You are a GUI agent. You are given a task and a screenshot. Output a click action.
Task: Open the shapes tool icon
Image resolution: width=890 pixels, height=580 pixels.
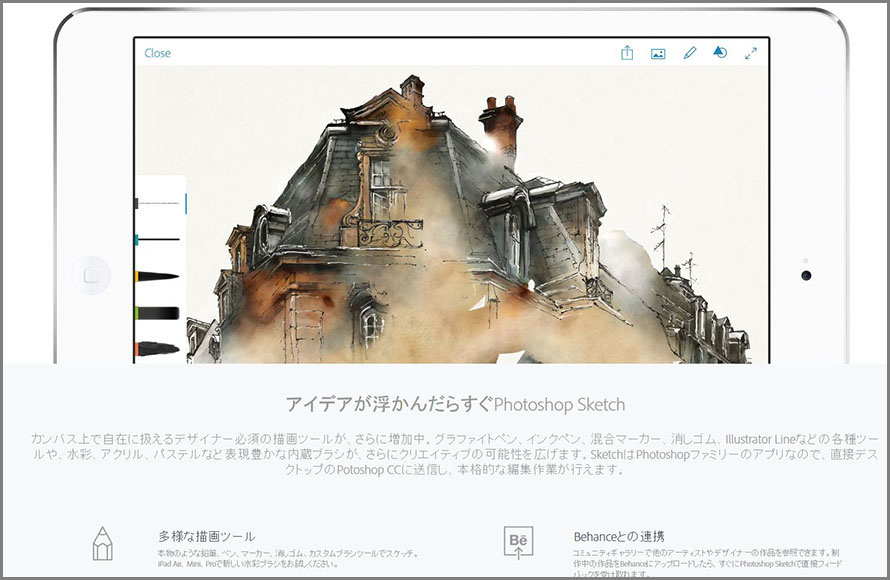720,53
